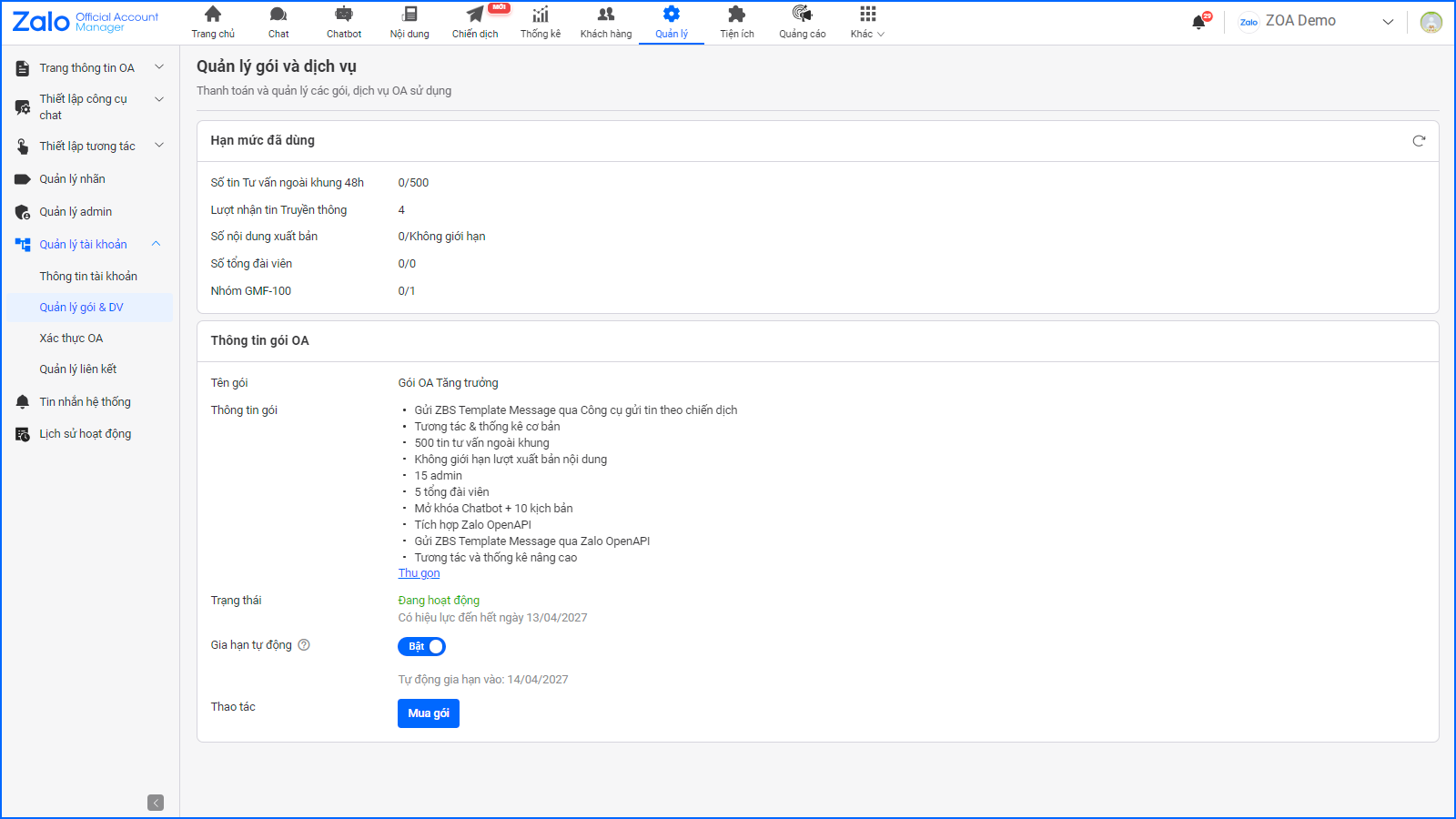Click the Zalo Official Account Manager logo

click(x=86, y=22)
